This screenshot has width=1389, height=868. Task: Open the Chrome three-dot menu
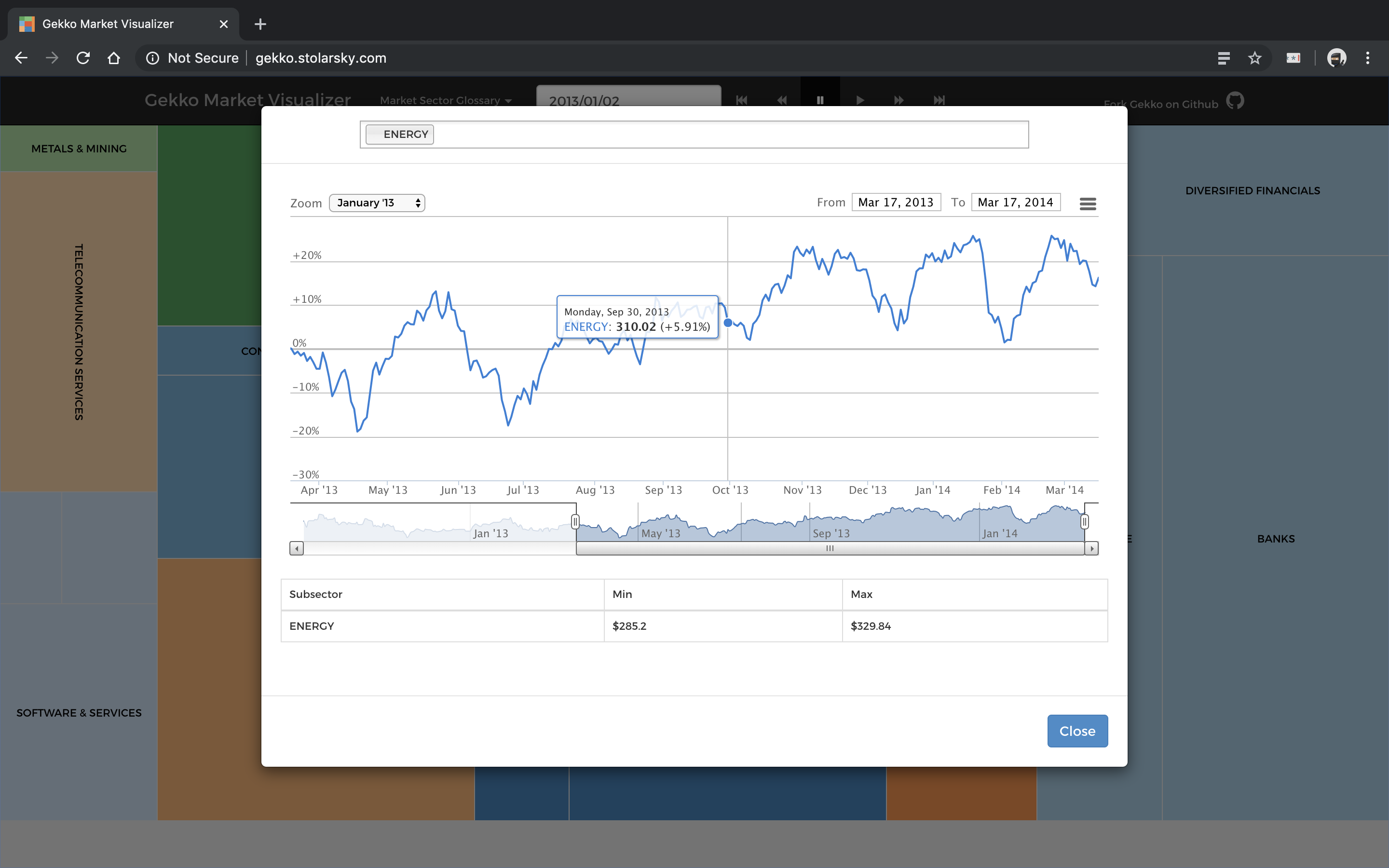[x=1368, y=58]
